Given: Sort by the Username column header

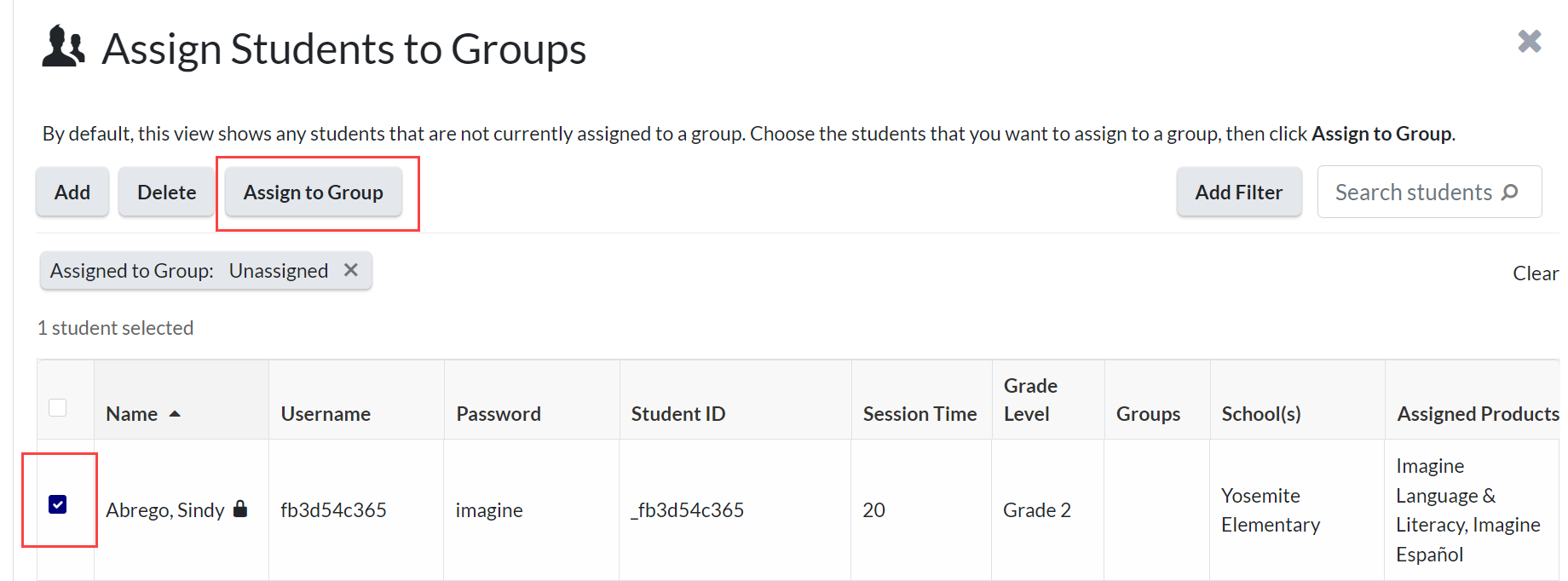Looking at the screenshot, I should (x=326, y=414).
